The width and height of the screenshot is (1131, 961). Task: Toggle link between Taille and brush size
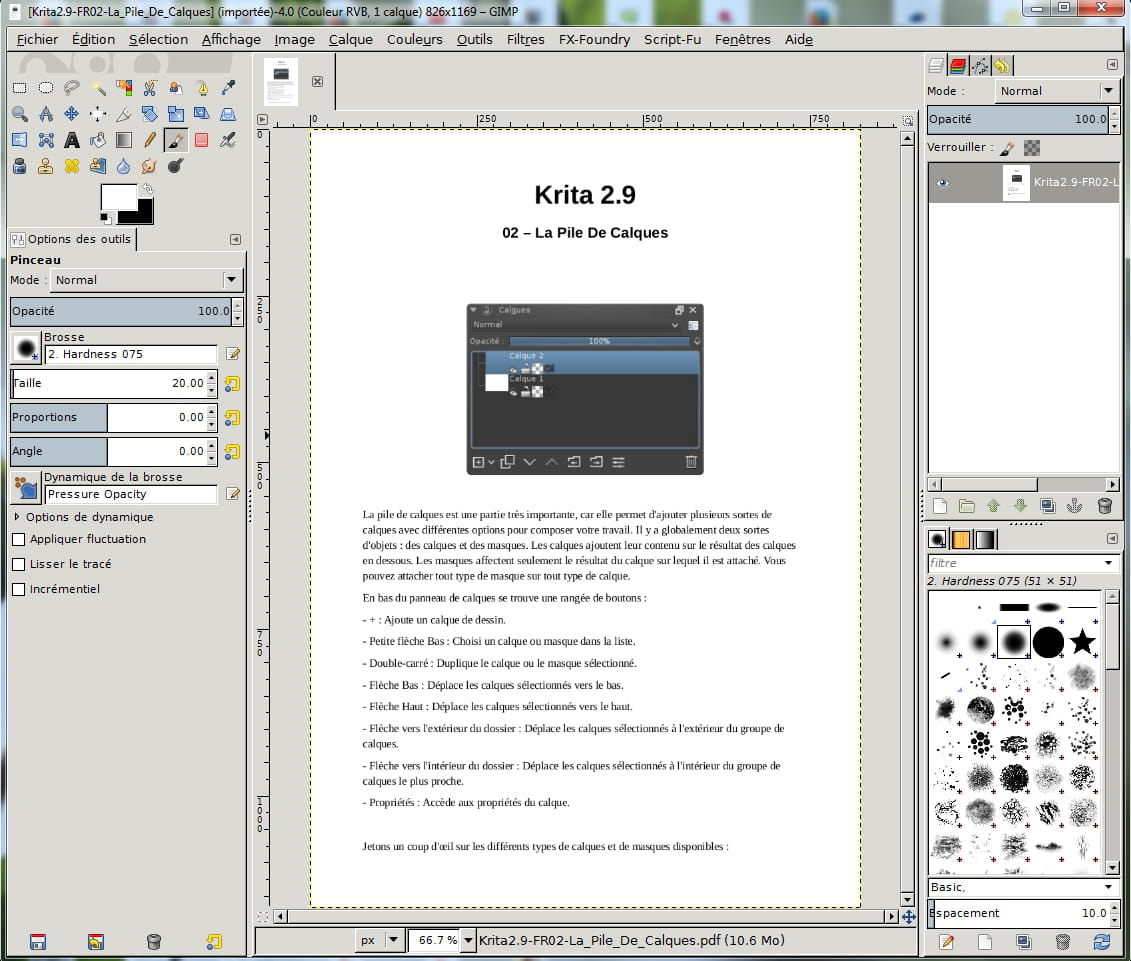(232, 384)
